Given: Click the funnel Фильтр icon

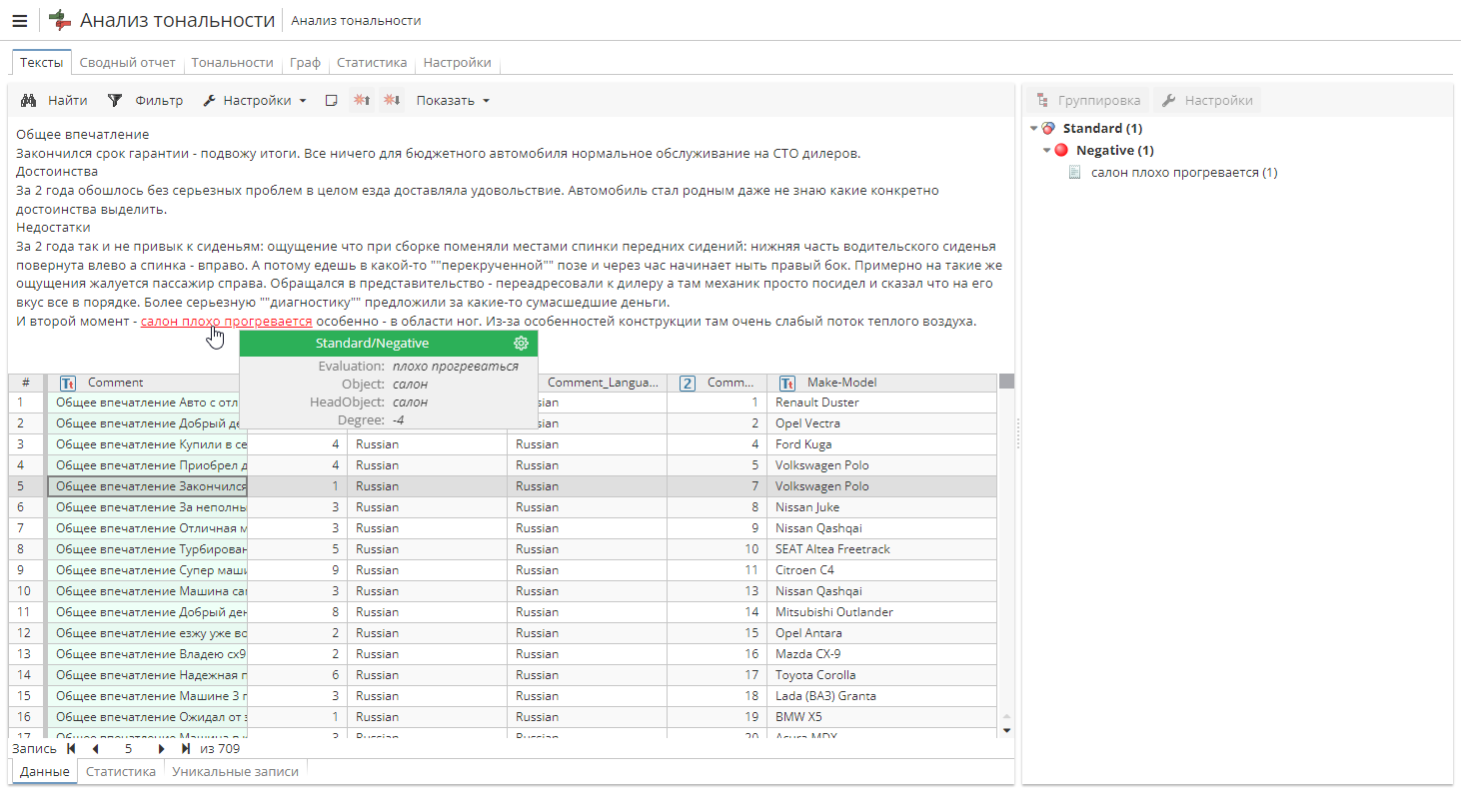Looking at the screenshot, I should click(x=115, y=101).
